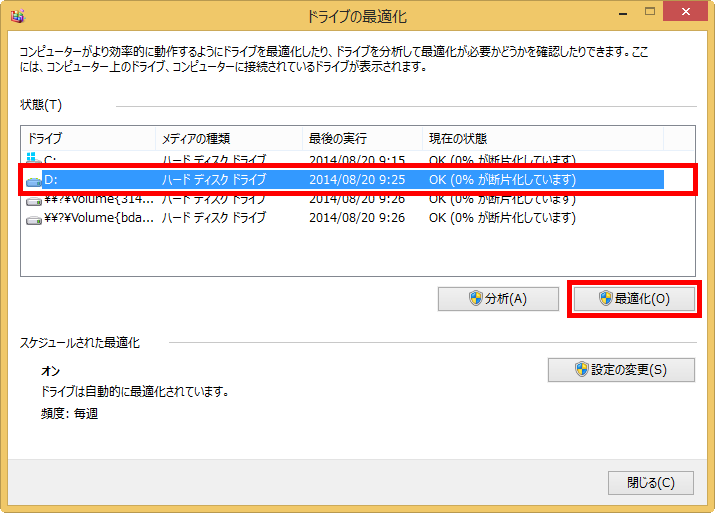Click shield icon on 分析(A) button
715x513 pixels.
476,298
